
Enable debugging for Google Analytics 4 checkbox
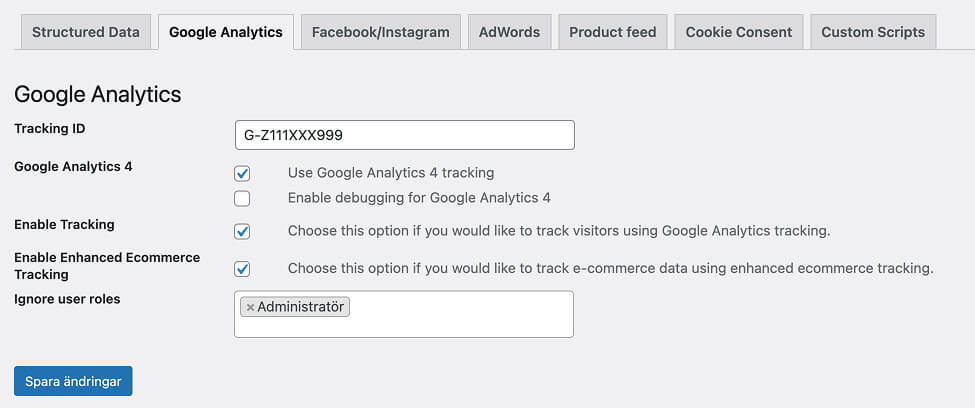click(242, 198)
